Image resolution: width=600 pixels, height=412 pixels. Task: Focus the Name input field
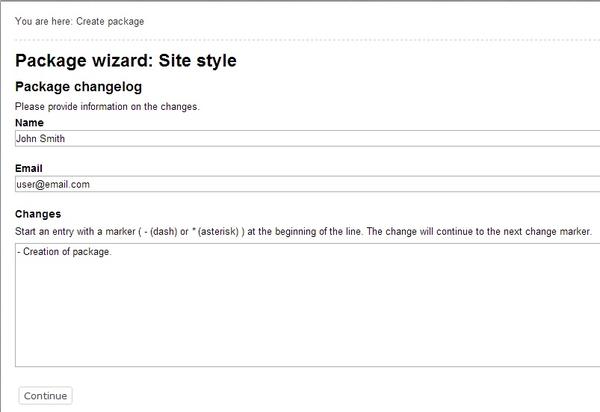coord(307,138)
